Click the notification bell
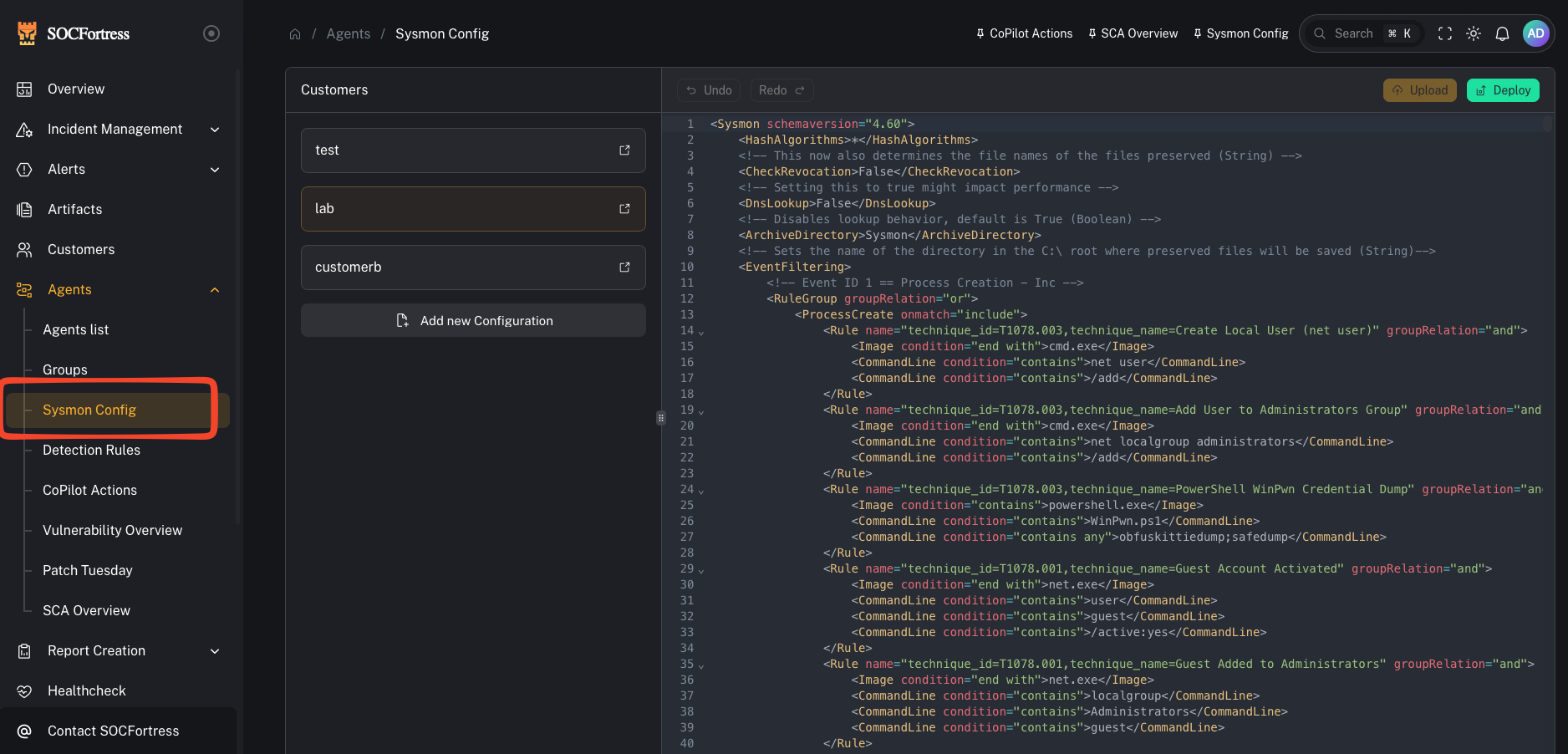This screenshot has height=754, width=1568. (x=1502, y=33)
